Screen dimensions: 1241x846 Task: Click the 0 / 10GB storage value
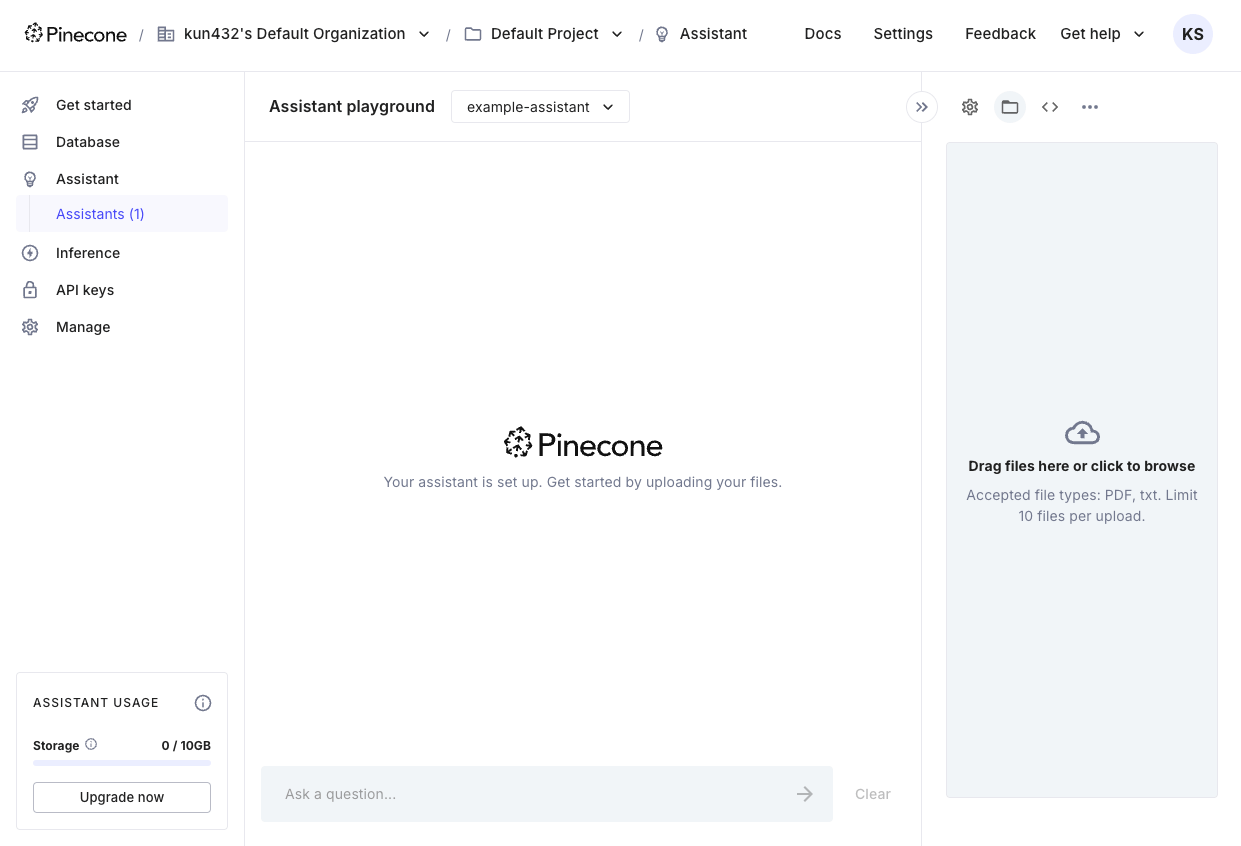(x=186, y=746)
